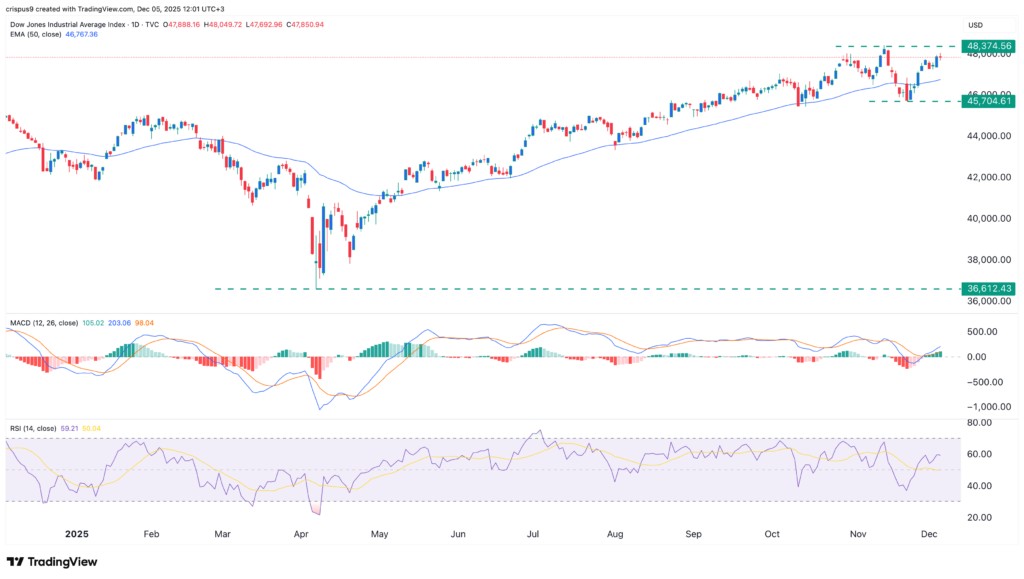Click the May label on time axis

[x=379, y=534]
